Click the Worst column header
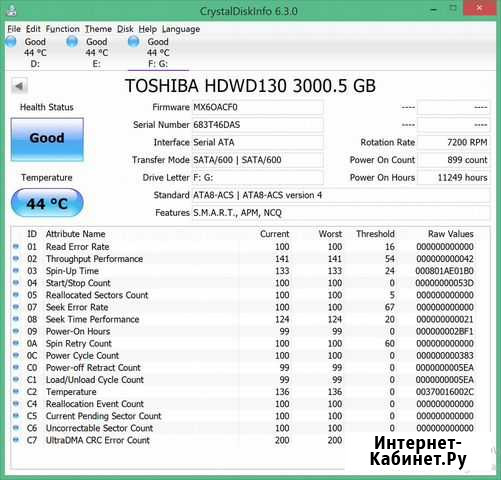The height and width of the screenshot is (480, 501). (x=330, y=234)
